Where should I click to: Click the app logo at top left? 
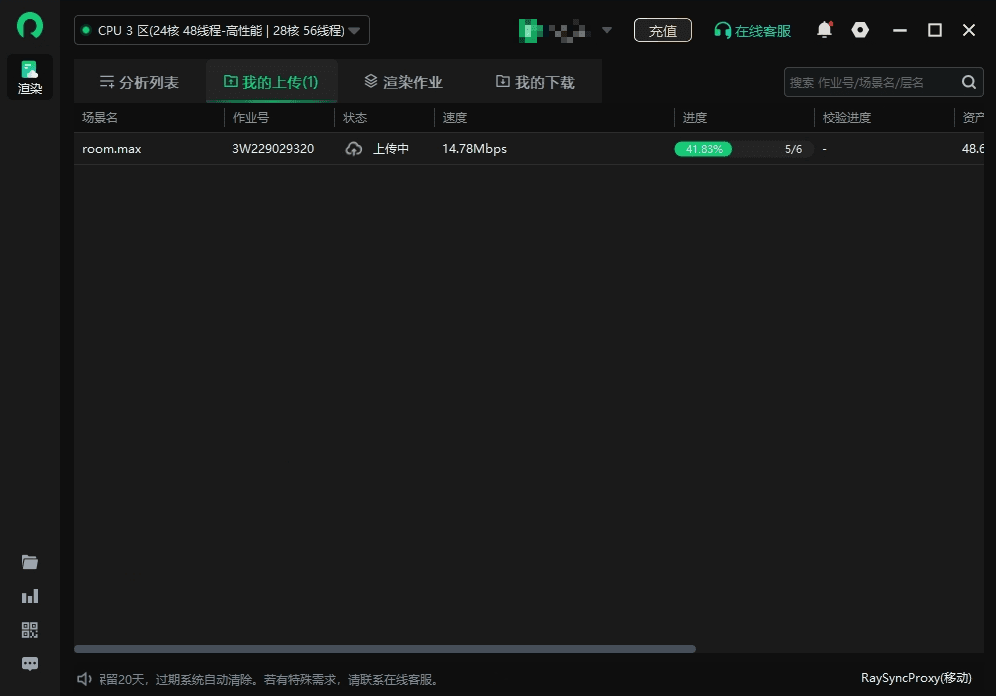[30, 26]
